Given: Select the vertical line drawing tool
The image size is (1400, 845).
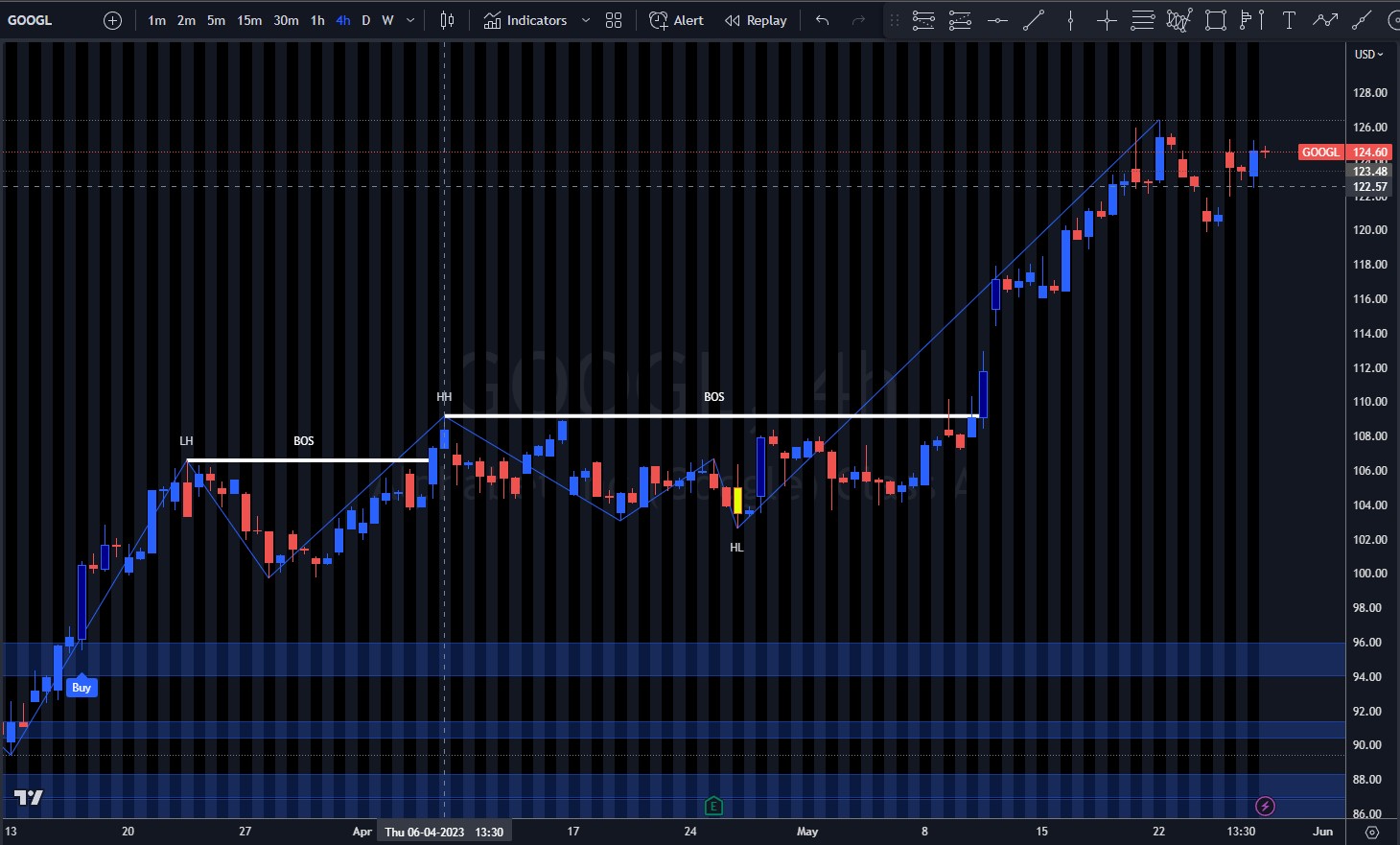Looking at the screenshot, I should click(1070, 20).
